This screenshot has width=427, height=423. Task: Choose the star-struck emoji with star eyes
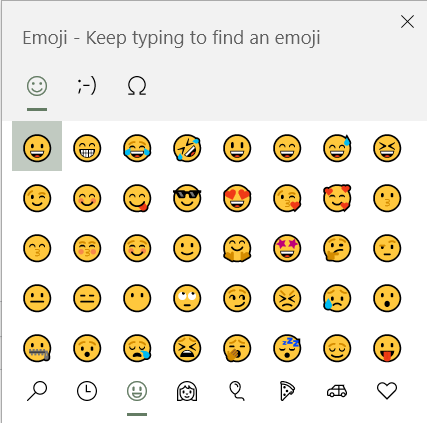coord(287,248)
